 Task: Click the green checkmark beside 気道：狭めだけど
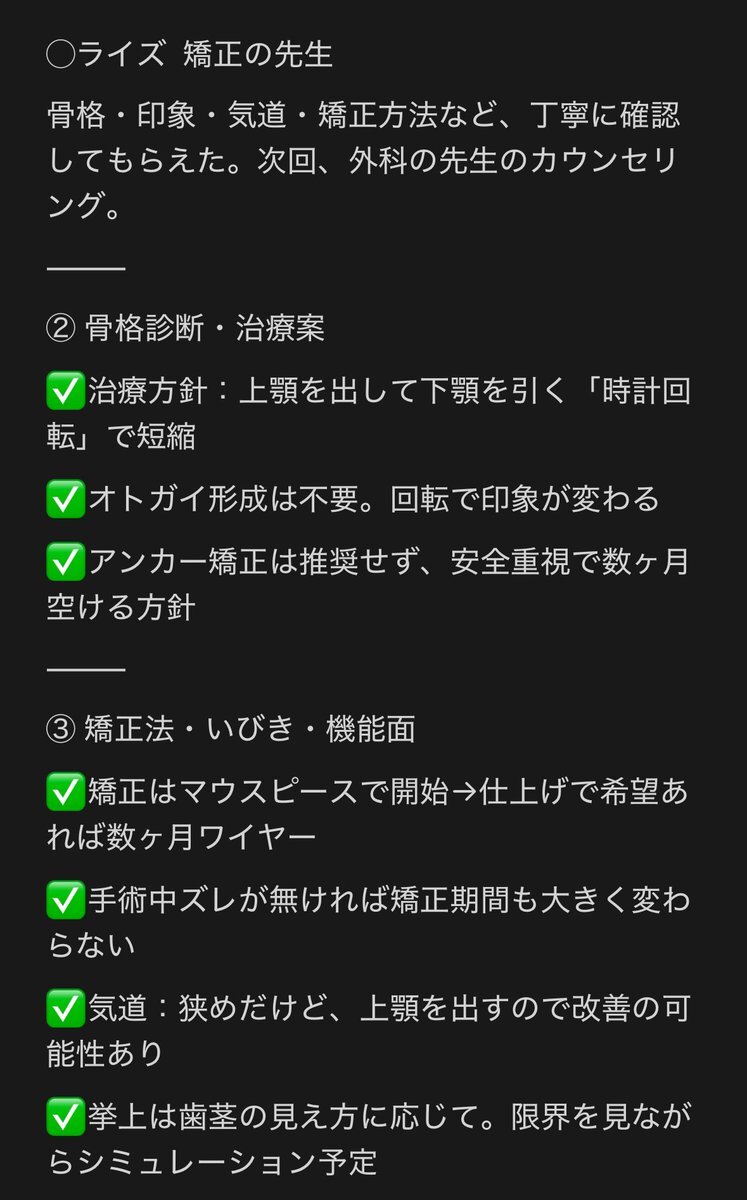64,1008
